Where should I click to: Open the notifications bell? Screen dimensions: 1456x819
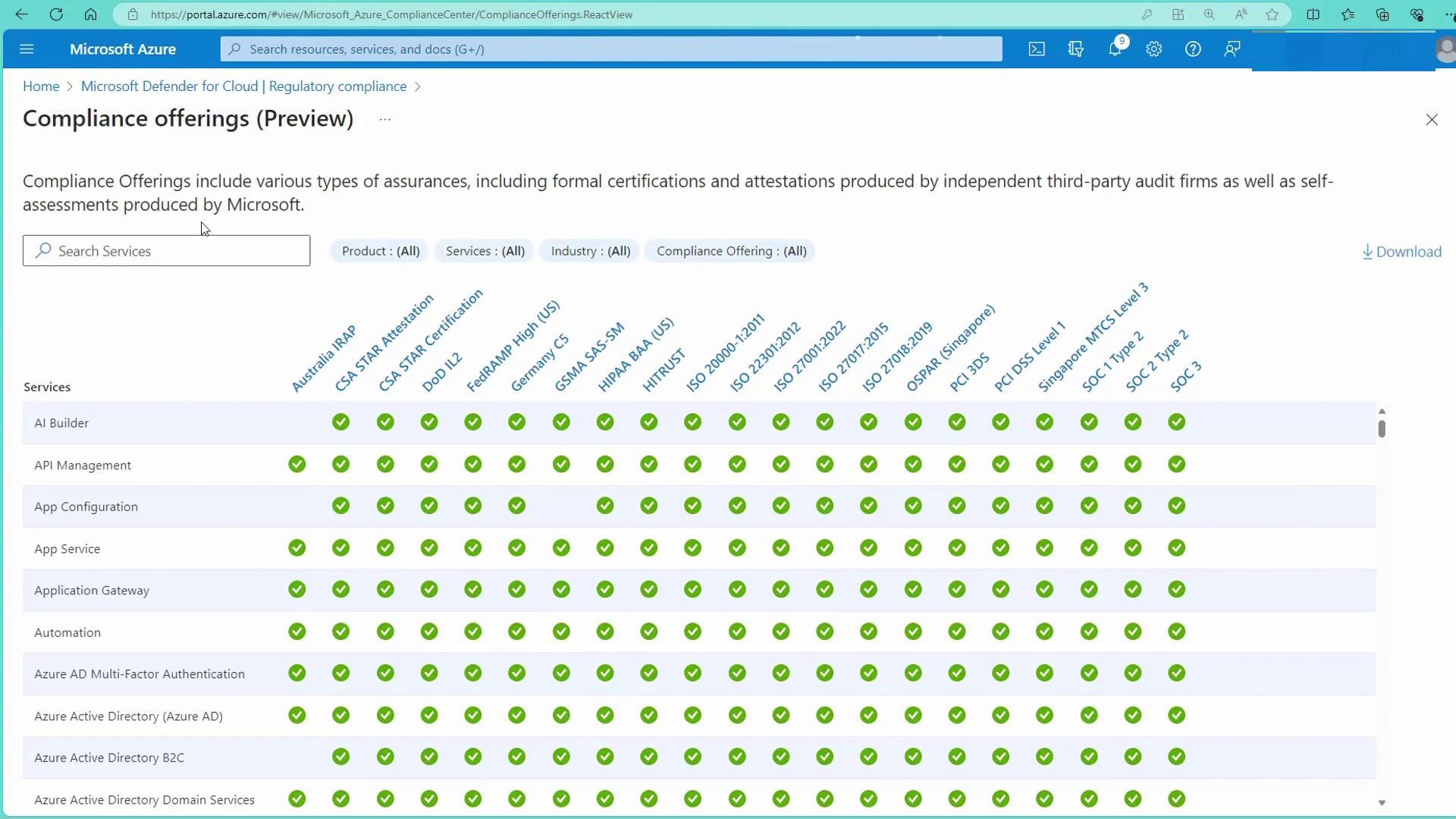click(x=1115, y=49)
